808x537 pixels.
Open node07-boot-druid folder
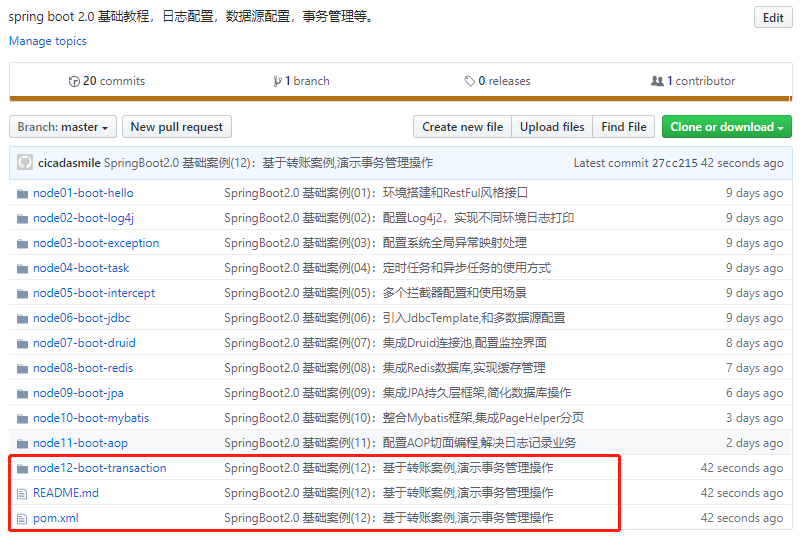pos(84,343)
